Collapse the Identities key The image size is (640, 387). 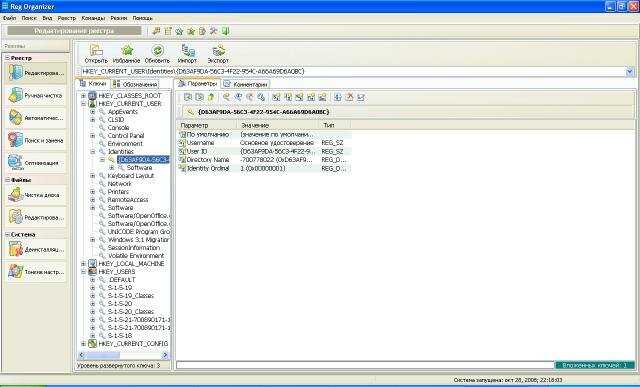click(x=93, y=151)
